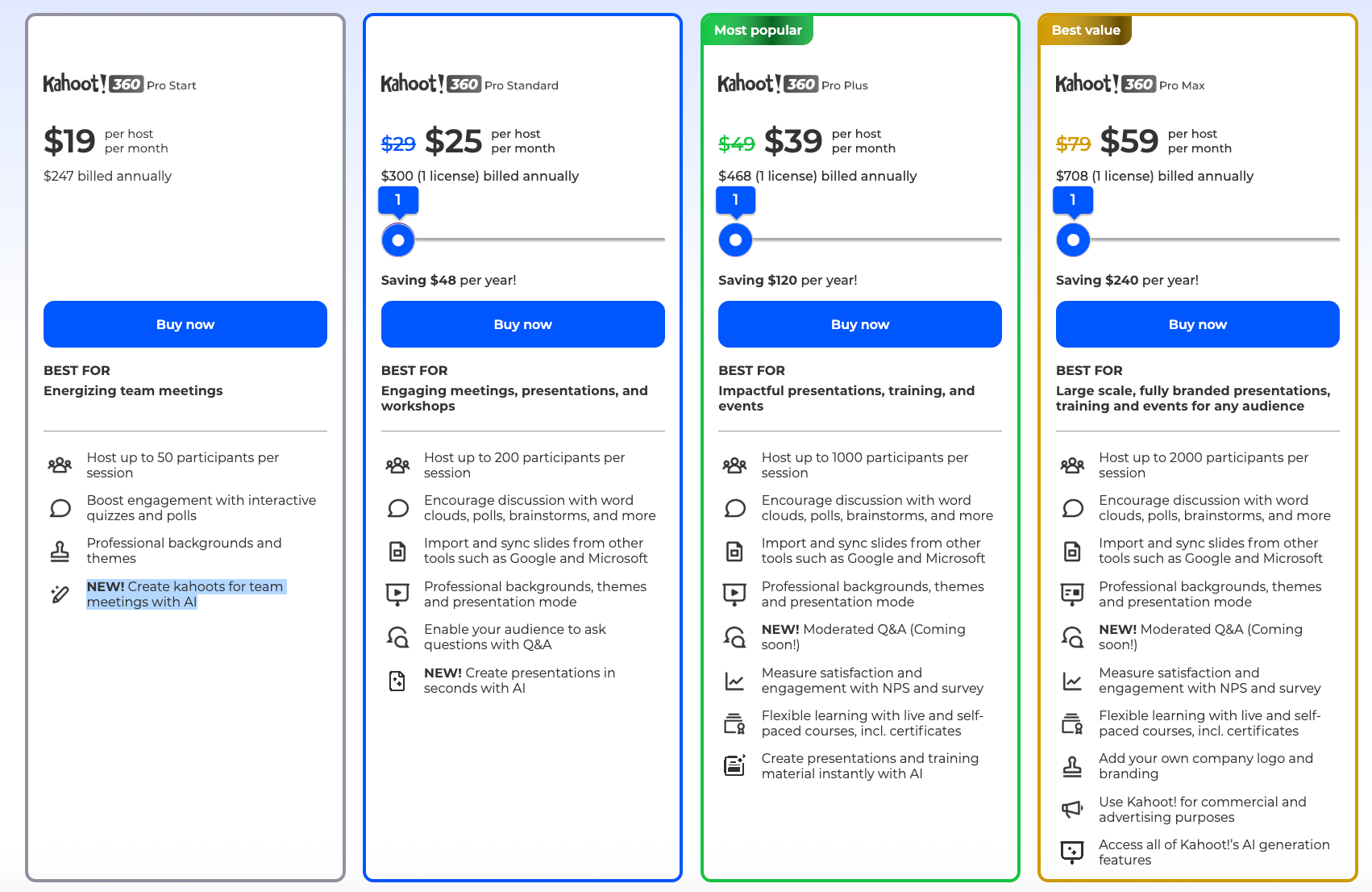Click speech bubble icon in Pro Standard features
This screenshot has height=892, width=1372.
[397, 508]
